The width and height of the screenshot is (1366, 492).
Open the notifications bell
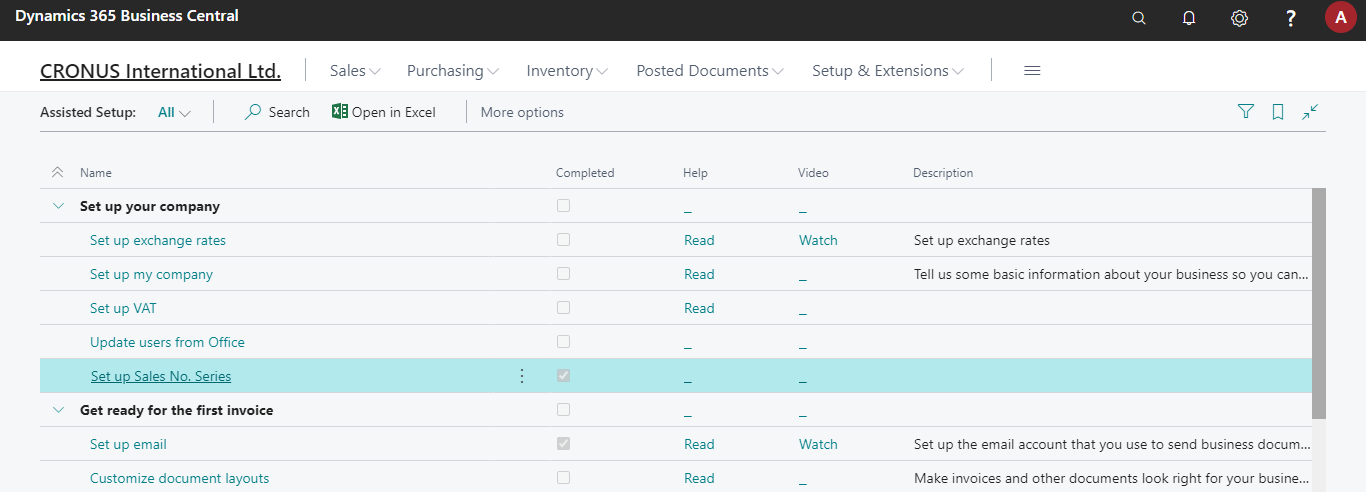tap(1189, 18)
